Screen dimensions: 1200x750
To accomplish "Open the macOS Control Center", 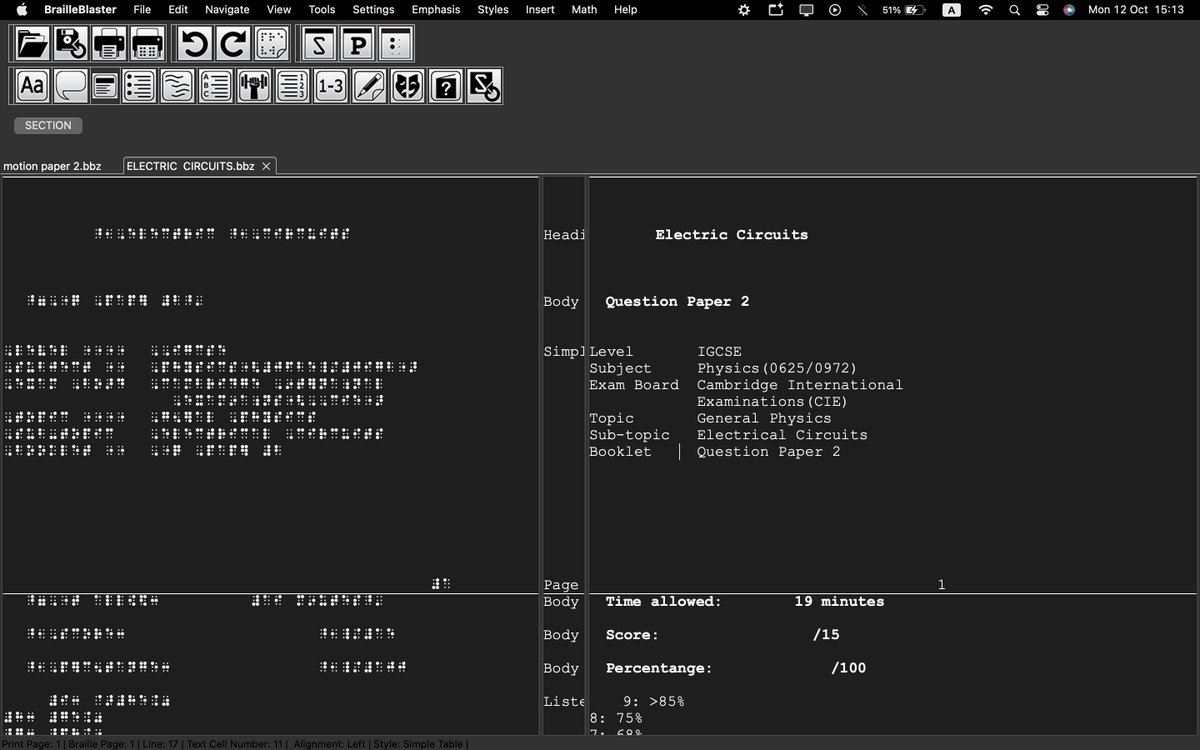I will click(1042, 9).
